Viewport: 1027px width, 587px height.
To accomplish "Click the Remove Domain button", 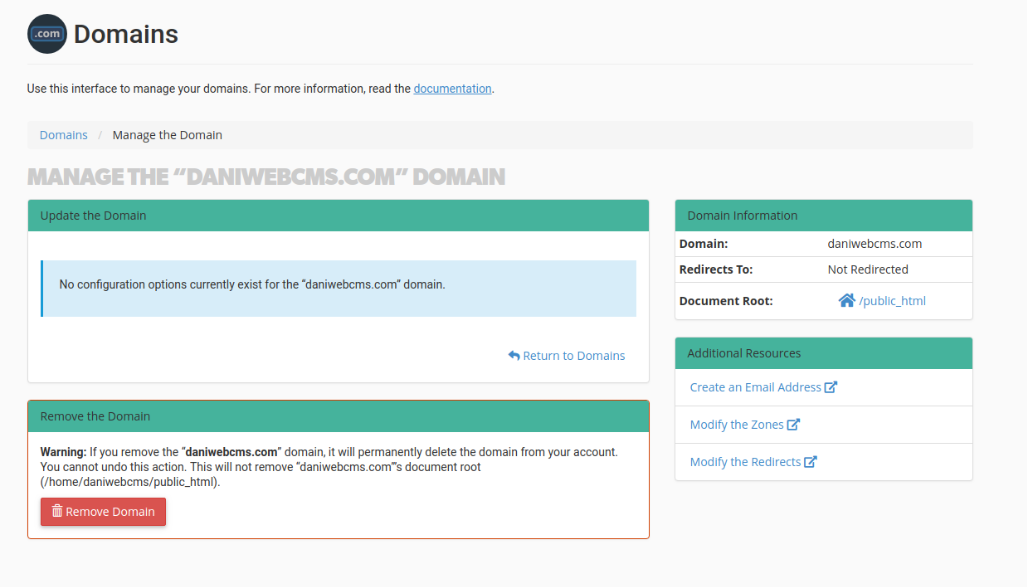I will click(x=103, y=512).
